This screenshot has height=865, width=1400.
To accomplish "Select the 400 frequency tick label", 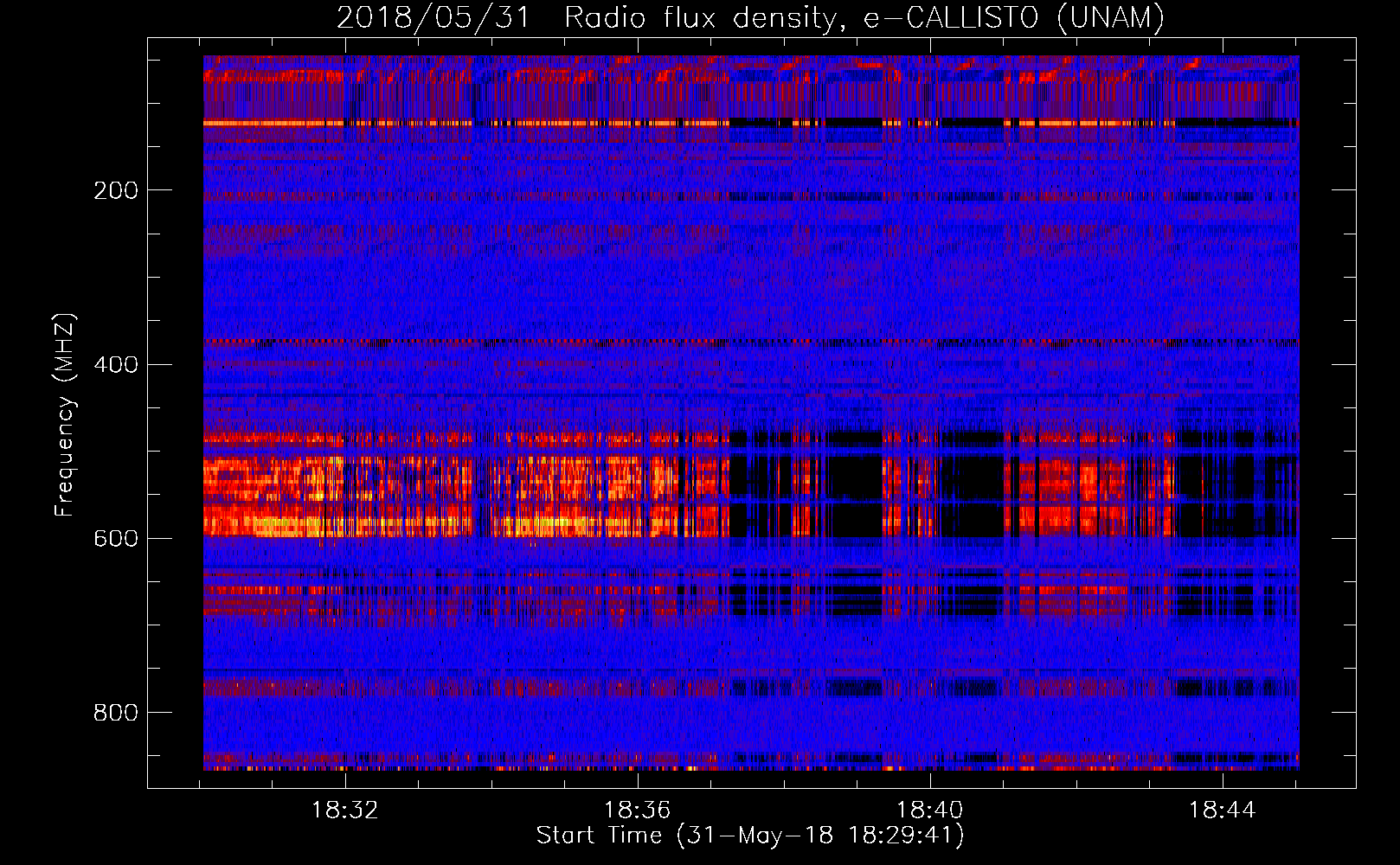I will coord(116,364).
